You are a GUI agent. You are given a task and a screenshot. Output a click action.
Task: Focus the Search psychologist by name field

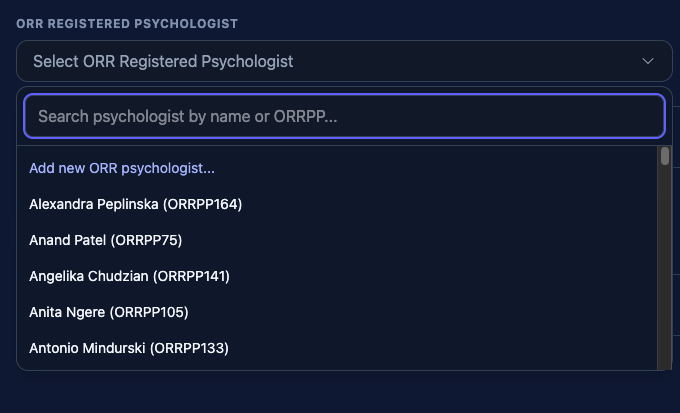click(344, 116)
